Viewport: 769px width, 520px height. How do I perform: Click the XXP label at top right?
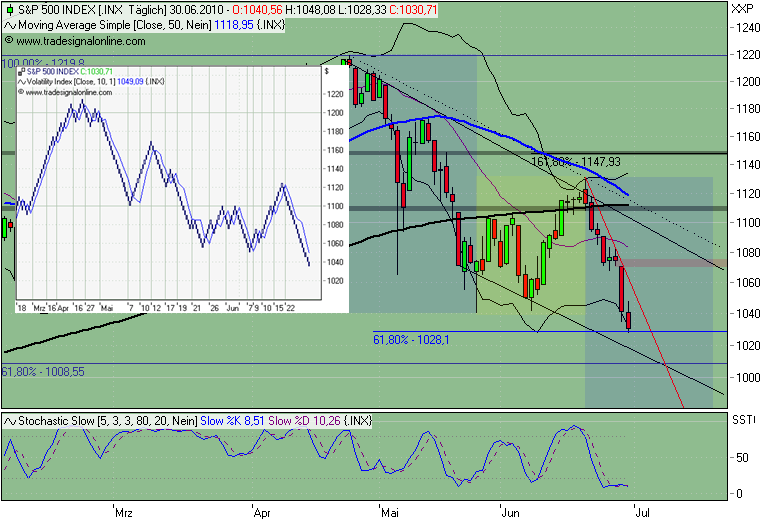[742, 9]
